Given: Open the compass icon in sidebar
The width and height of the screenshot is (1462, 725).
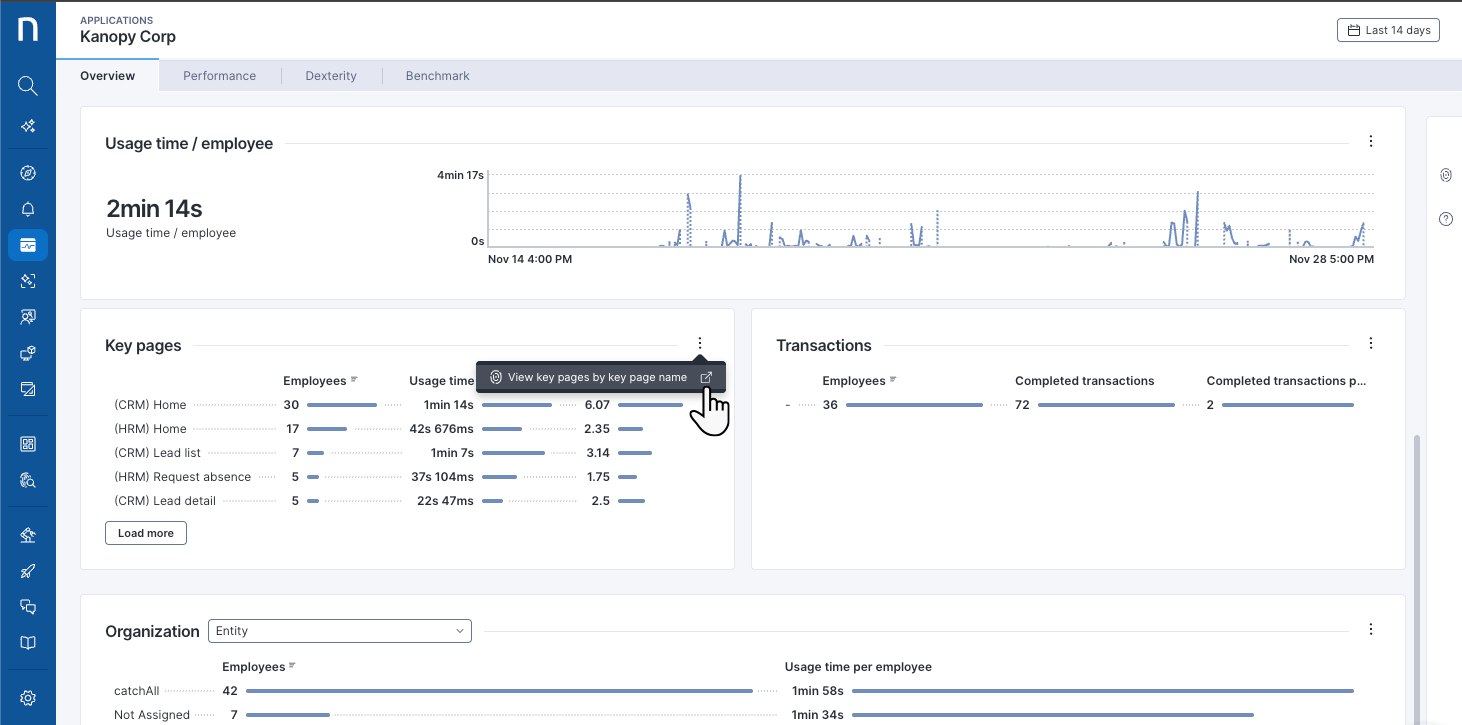Looking at the screenshot, I should pyautogui.click(x=28, y=174).
